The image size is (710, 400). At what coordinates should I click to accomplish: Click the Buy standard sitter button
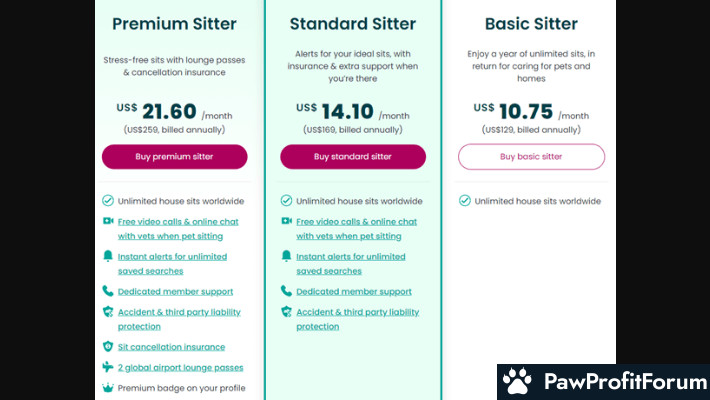pos(352,157)
